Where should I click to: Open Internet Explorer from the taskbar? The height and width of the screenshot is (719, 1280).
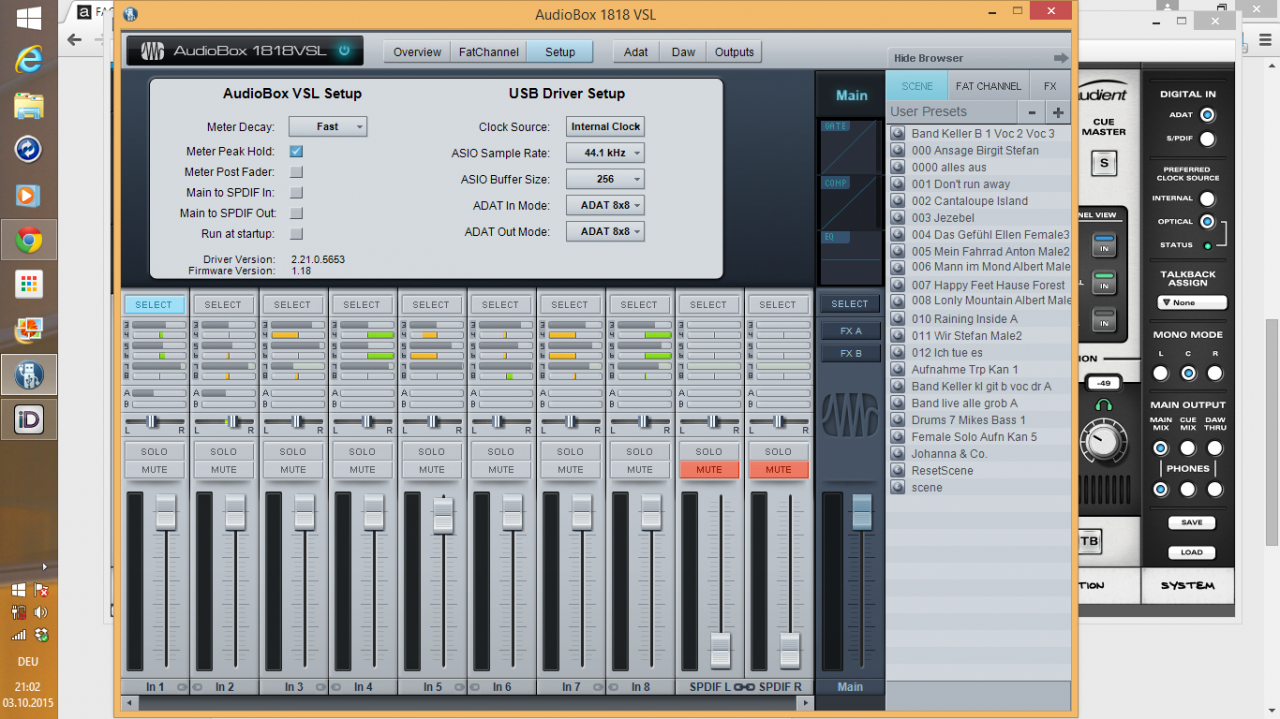(x=28, y=61)
